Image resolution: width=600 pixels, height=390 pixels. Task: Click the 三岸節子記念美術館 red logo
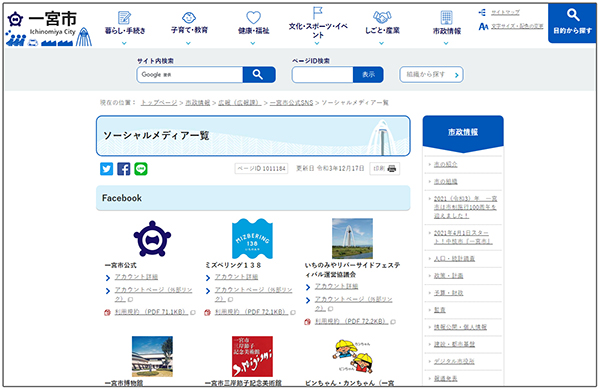pos(252,357)
